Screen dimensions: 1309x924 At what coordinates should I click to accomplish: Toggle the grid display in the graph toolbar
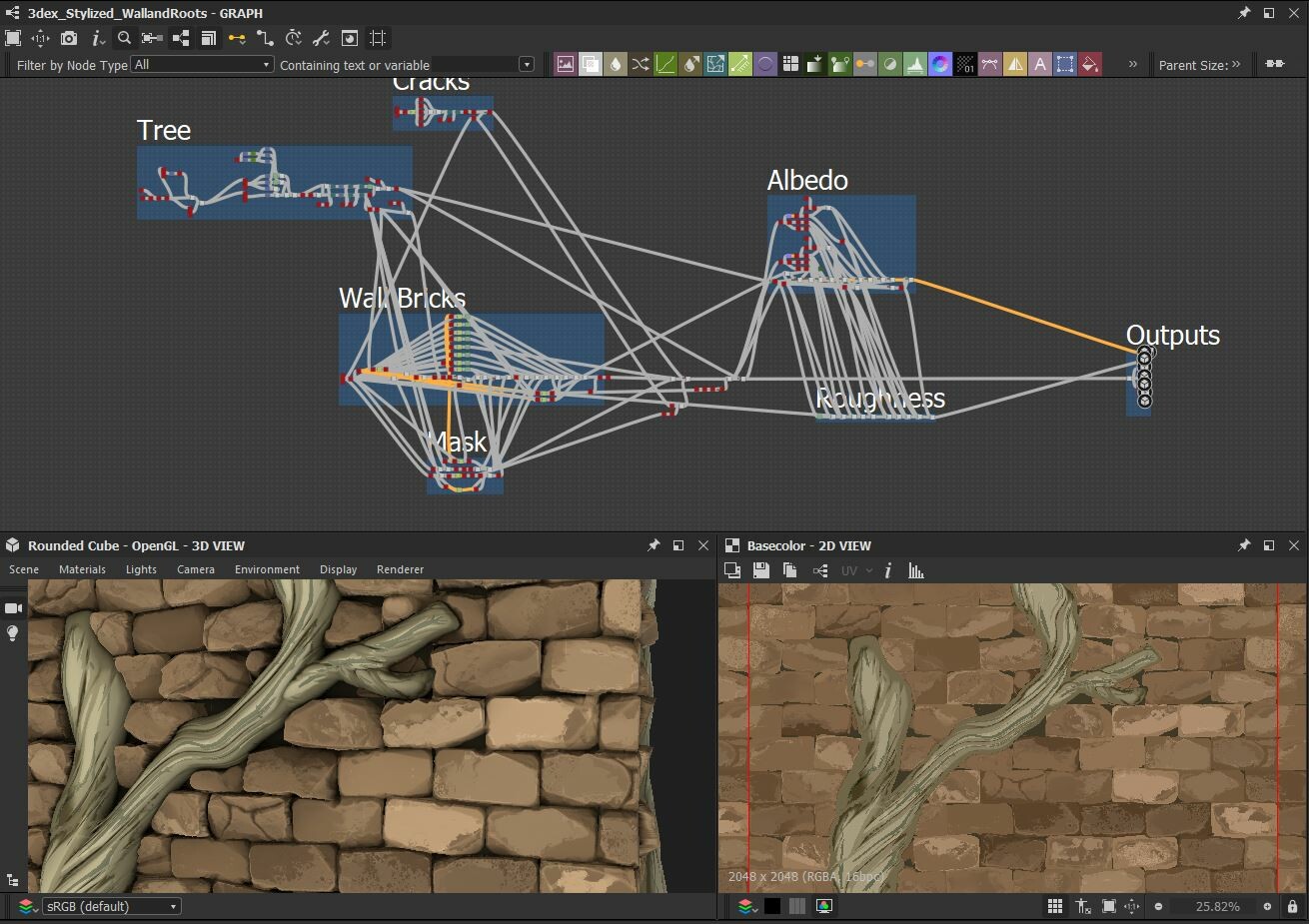click(378, 37)
